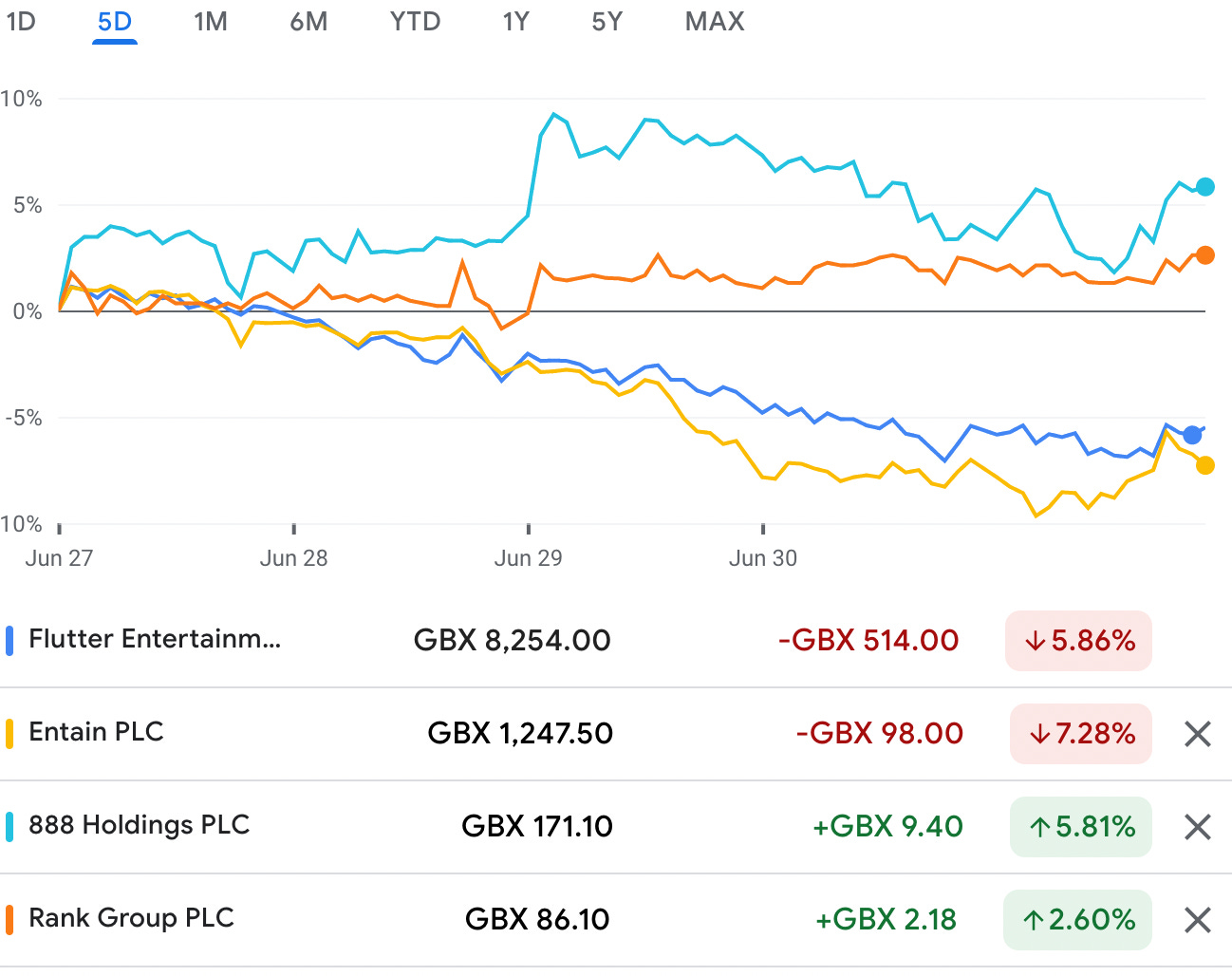Click the GBX 1,247.50 price value
1232x976 pixels.
coord(520,734)
